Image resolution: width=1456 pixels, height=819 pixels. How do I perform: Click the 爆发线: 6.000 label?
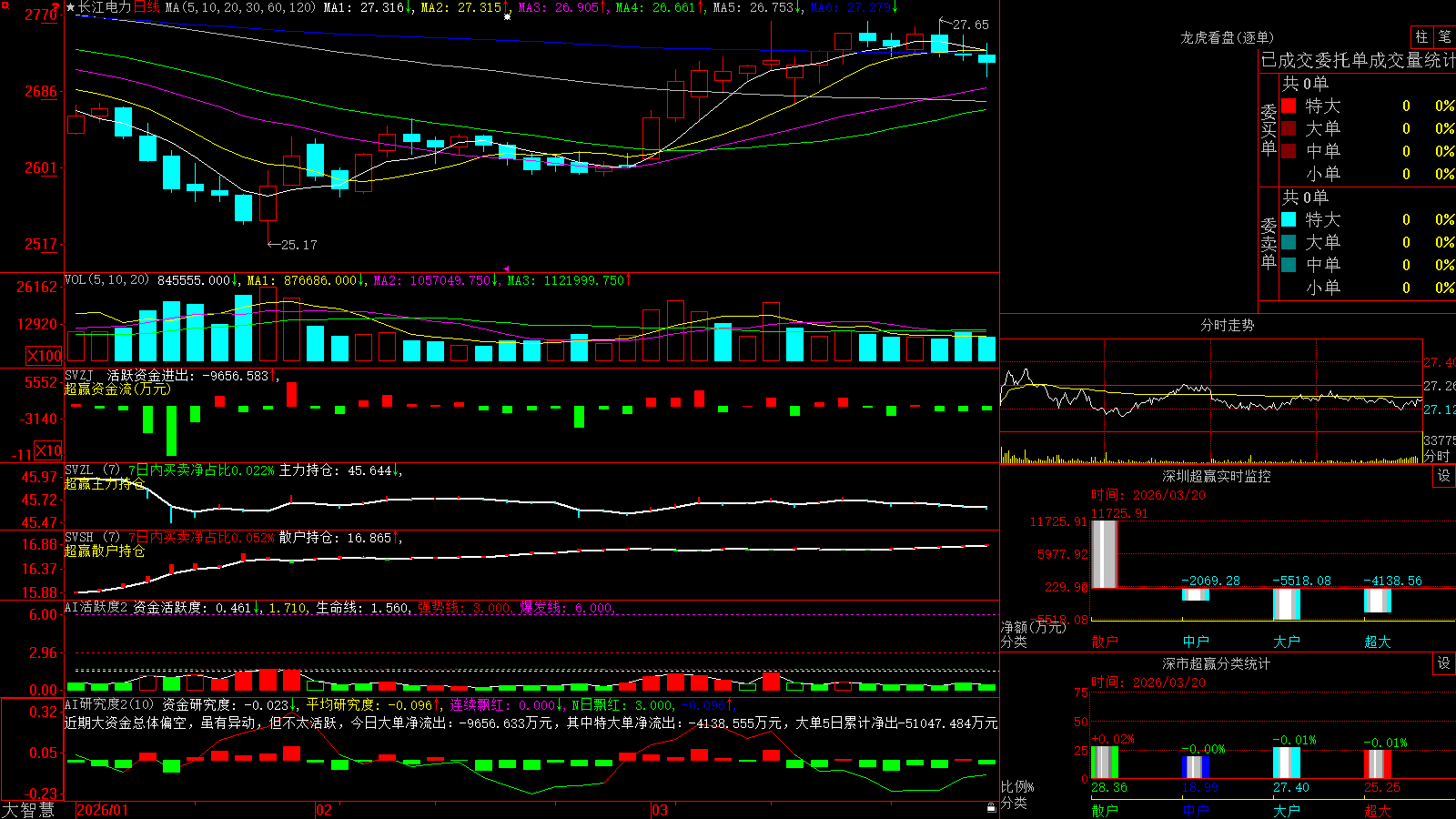pos(566,608)
